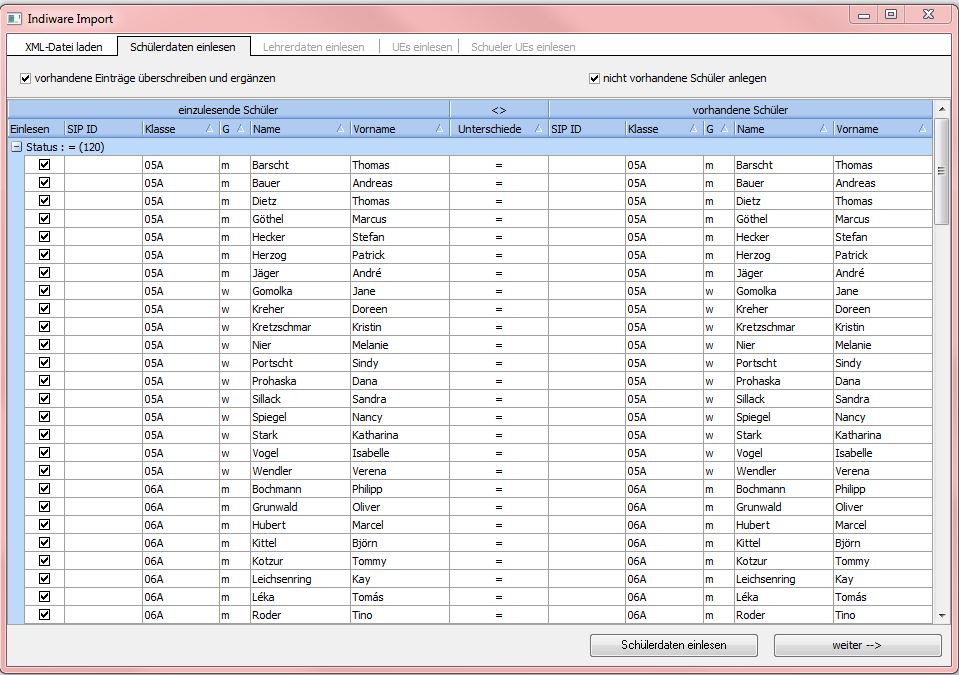Sort by Name arrow in einzulesende Schüler

tap(341, 129)
